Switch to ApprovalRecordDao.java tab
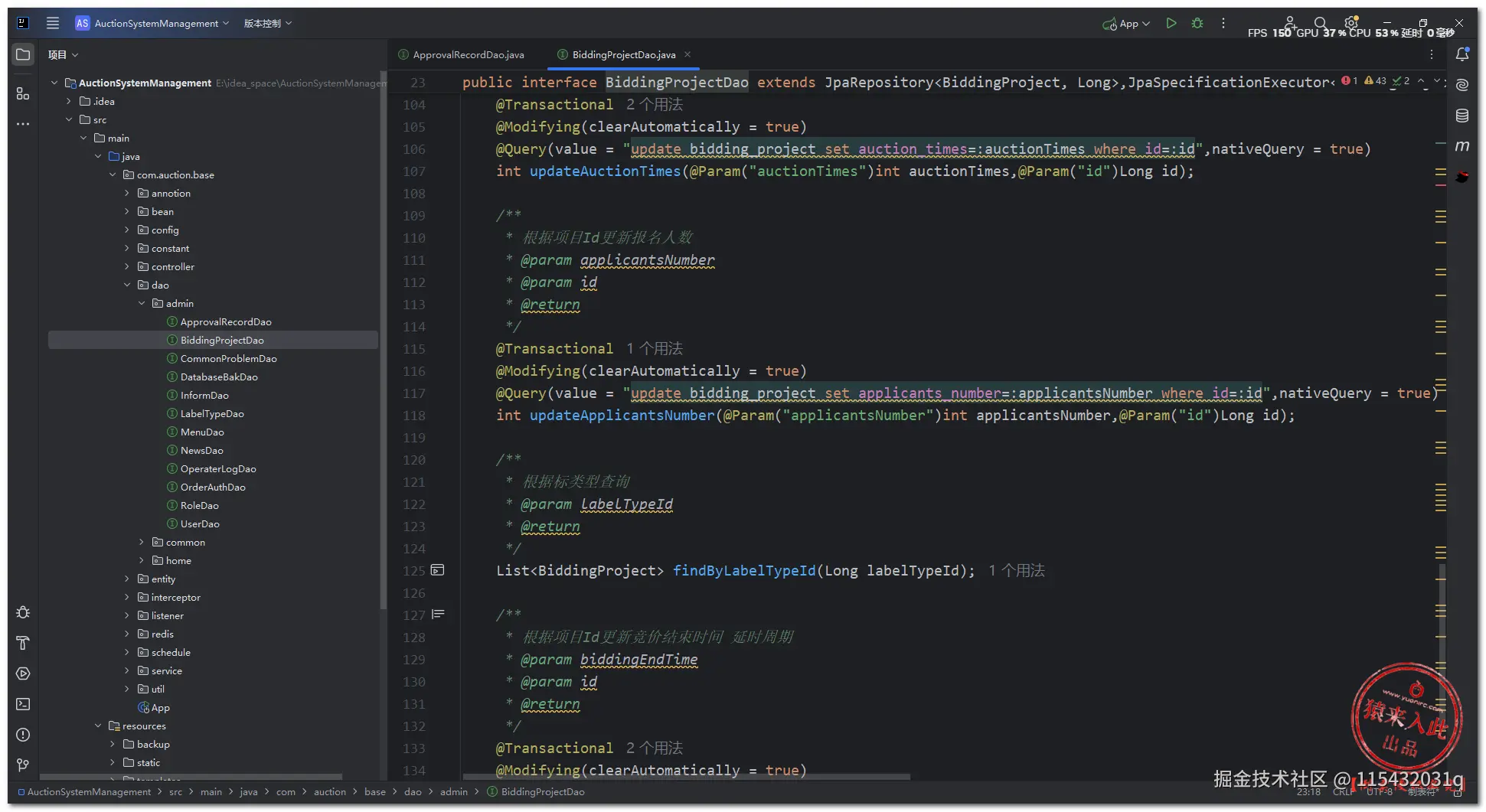 (461, 54)
